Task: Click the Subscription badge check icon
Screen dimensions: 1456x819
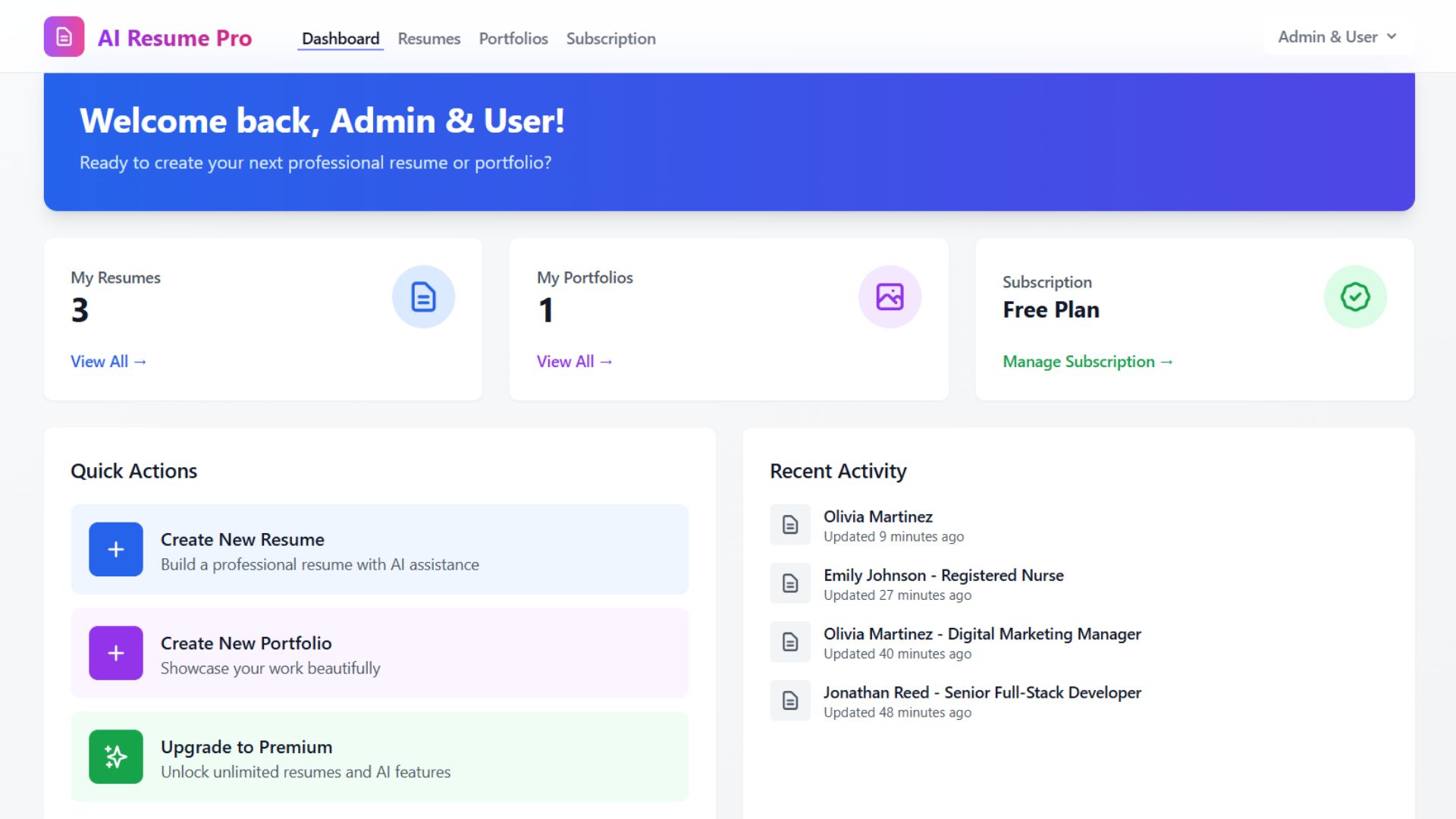Action: pyautogui.click(x=1354, y=297)
